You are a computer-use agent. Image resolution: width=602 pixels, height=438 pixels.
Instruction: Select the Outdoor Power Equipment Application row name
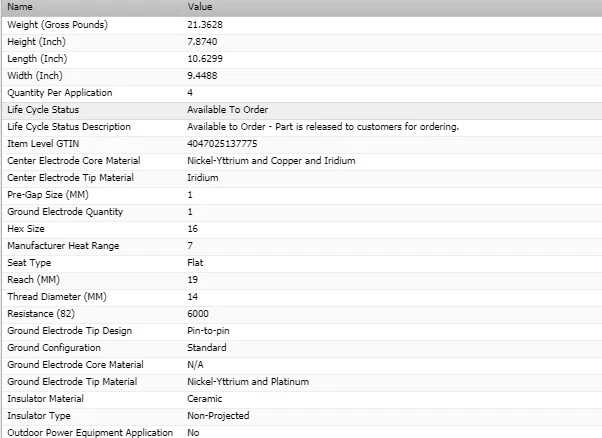89,433
